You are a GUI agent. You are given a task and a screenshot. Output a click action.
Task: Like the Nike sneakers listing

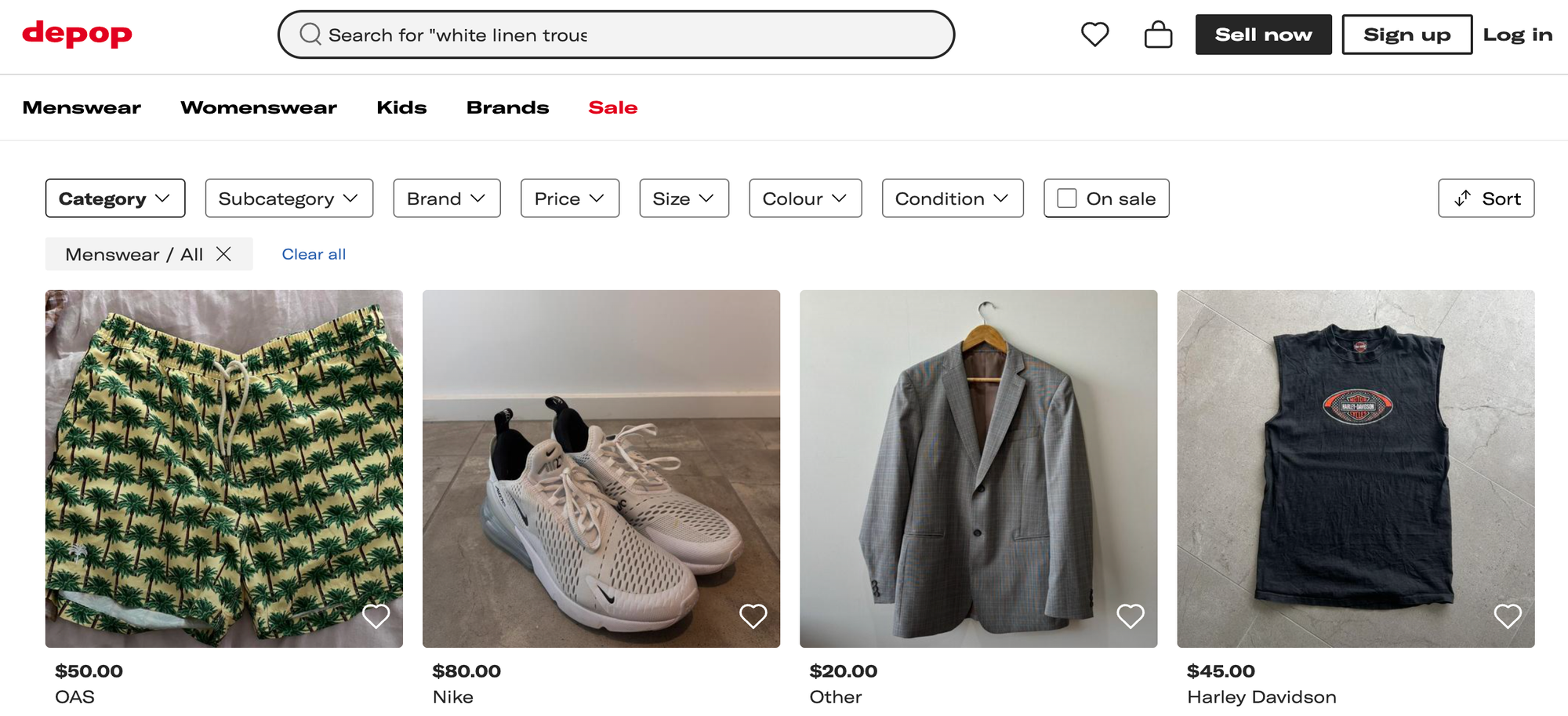[753, 616]
